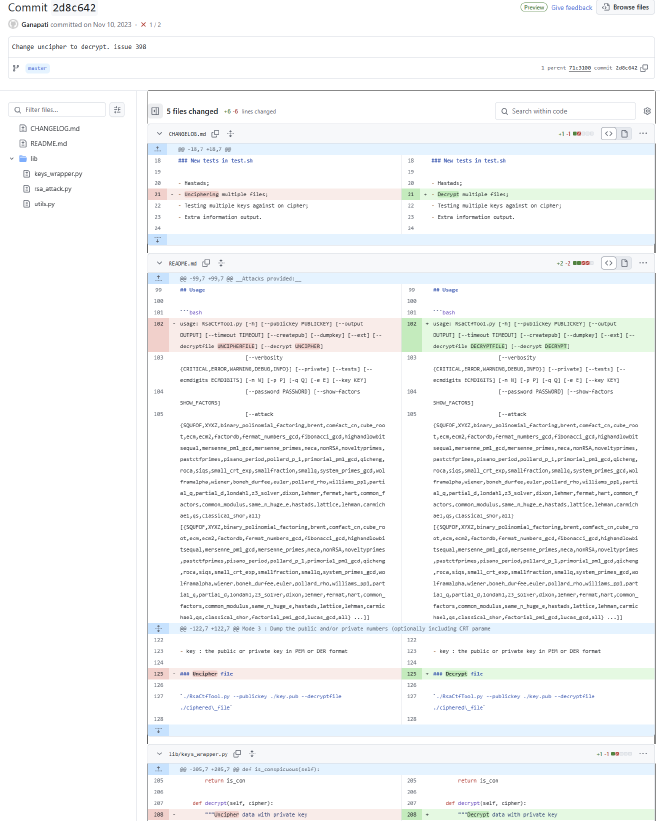The image size is (660, 821).
Task: Collapse the README.md diff section
Action: 158,263
